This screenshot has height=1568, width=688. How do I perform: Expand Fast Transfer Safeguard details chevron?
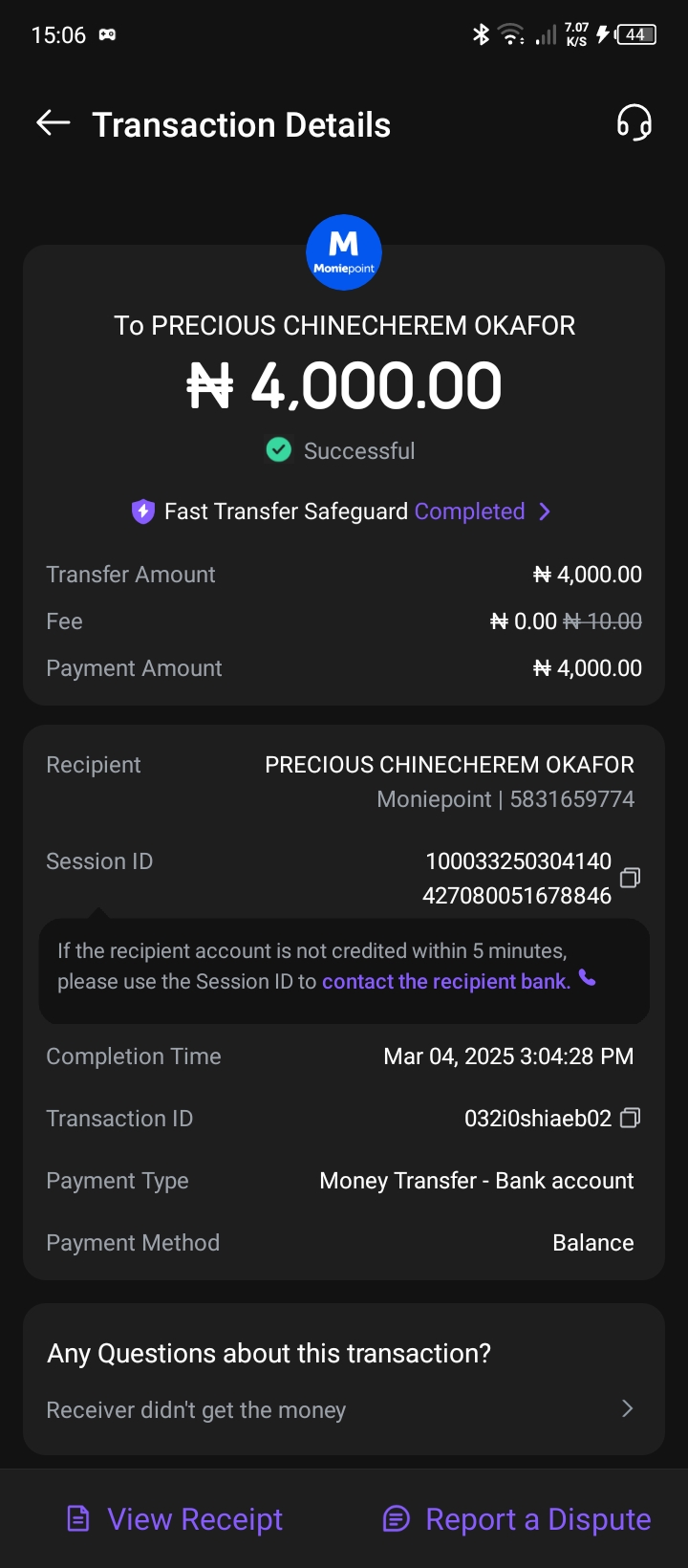point(545,512)
